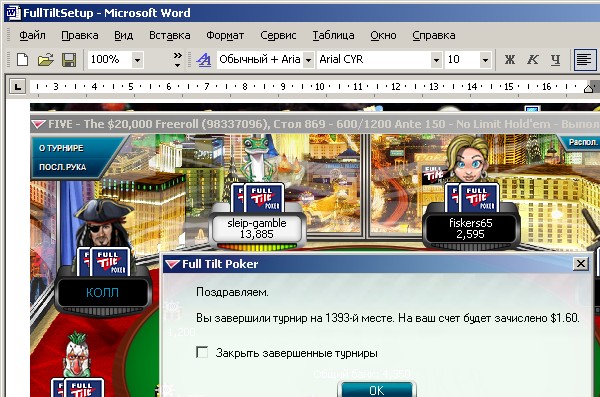
Task: Click the red triangle icon in dialog title
Action: pyautogui.click(x=172, y=264)
